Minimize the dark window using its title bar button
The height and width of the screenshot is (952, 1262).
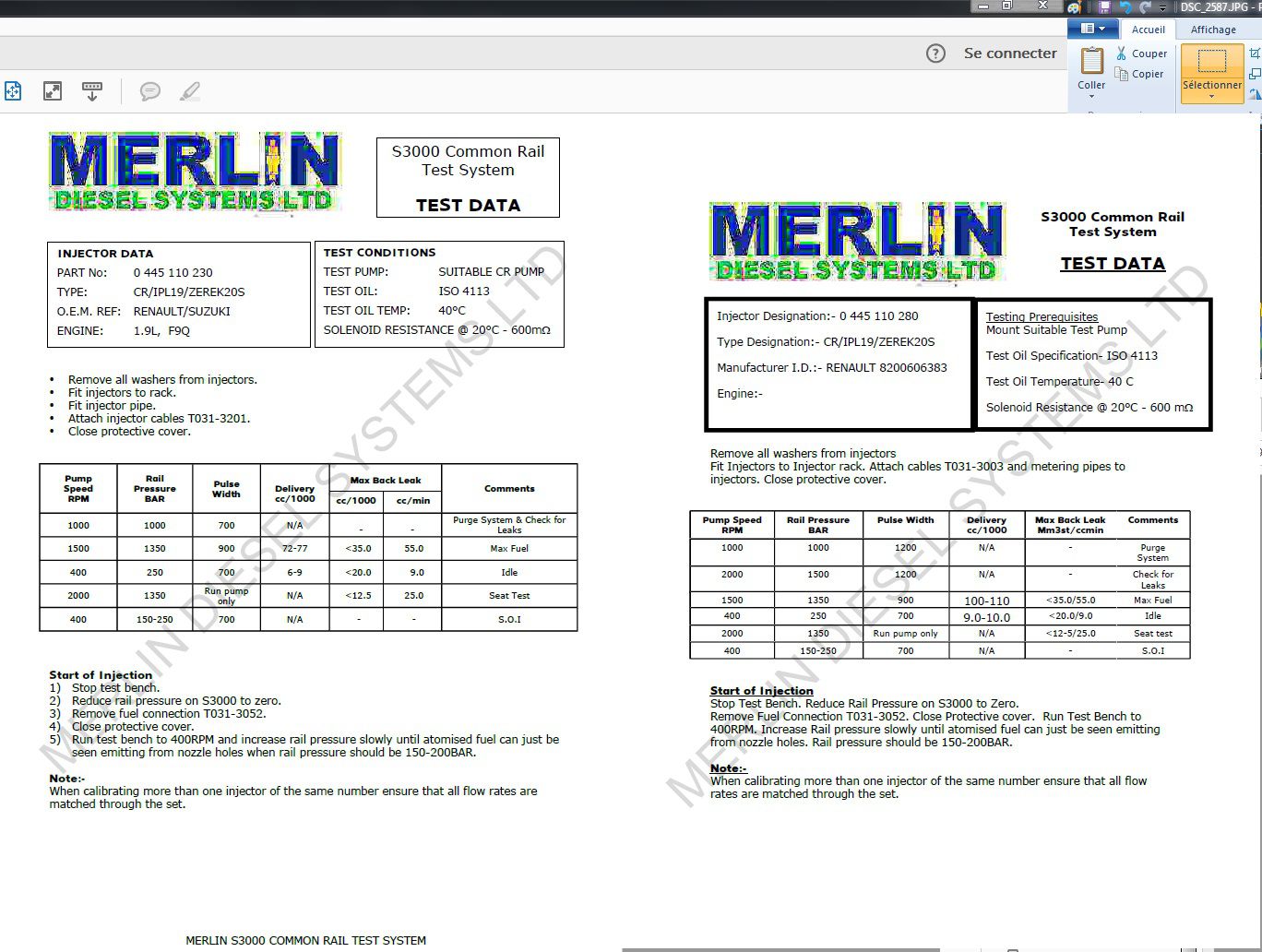pos(983,6)
